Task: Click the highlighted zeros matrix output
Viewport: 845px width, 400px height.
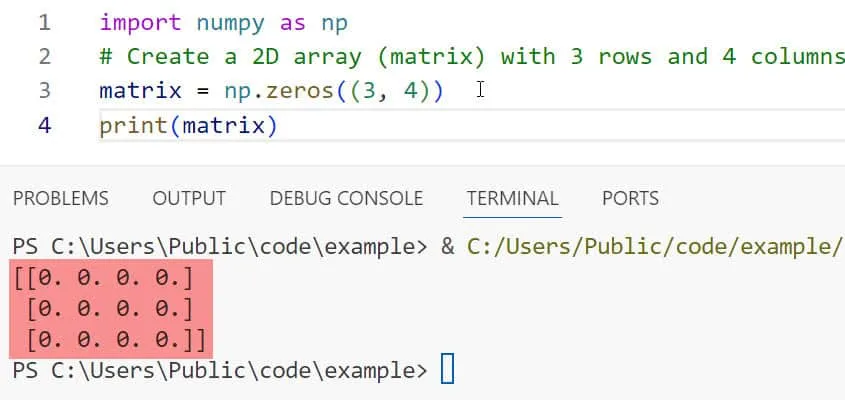Action: coord(110,306)
